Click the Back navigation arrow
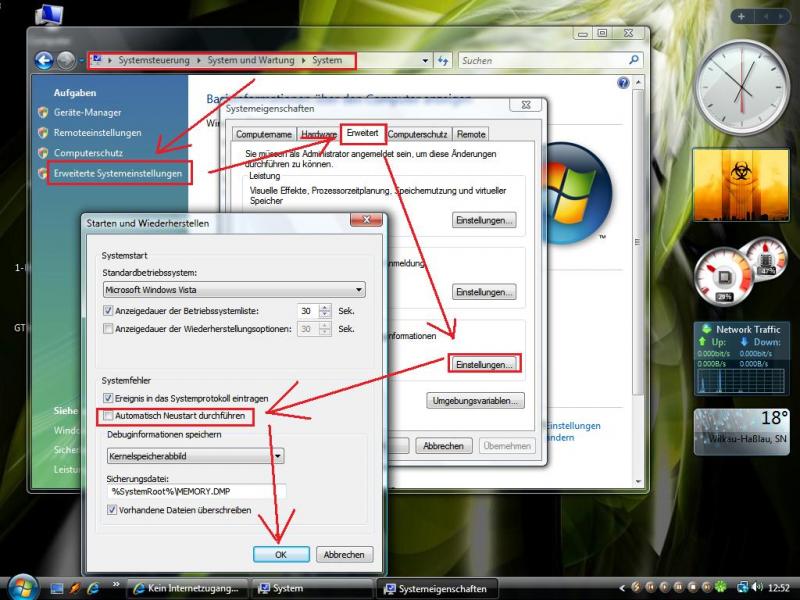The height and width of the screenshot is (600, 800). [44, 60]
